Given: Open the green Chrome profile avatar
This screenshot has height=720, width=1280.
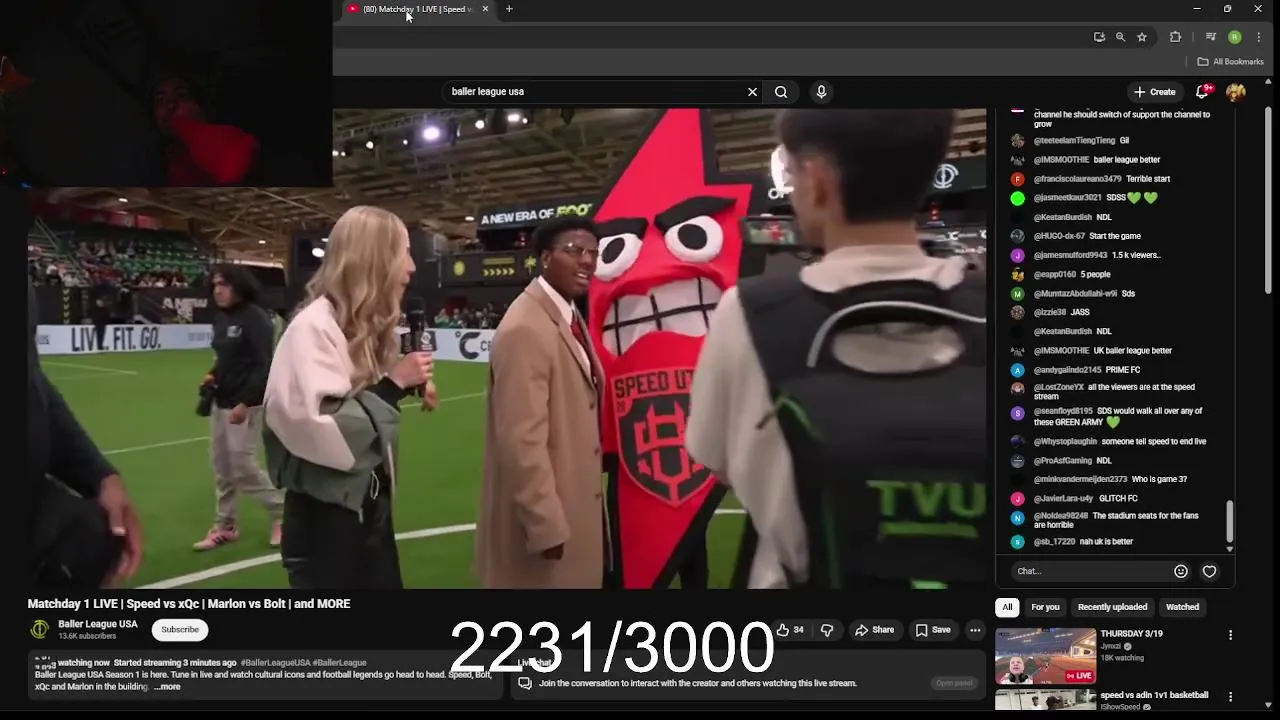Looking at the screenshot, I should [1235, 37].
